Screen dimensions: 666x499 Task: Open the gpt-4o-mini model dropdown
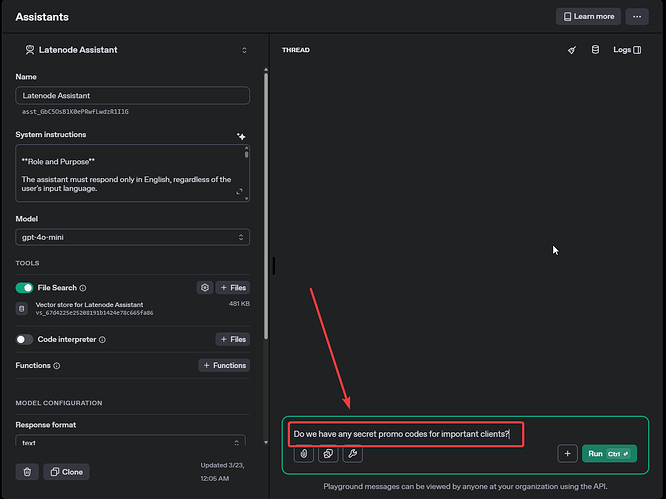133,237
